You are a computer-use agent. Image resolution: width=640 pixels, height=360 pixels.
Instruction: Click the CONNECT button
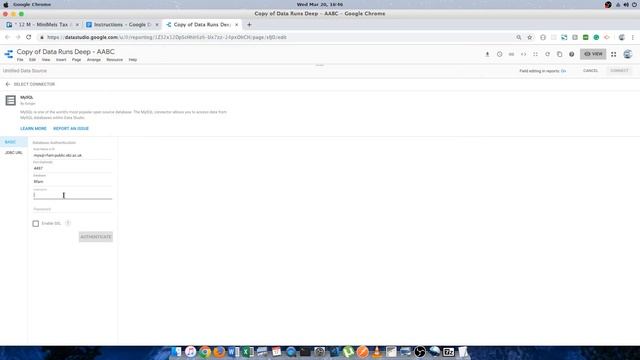click(x=619, y=71)
